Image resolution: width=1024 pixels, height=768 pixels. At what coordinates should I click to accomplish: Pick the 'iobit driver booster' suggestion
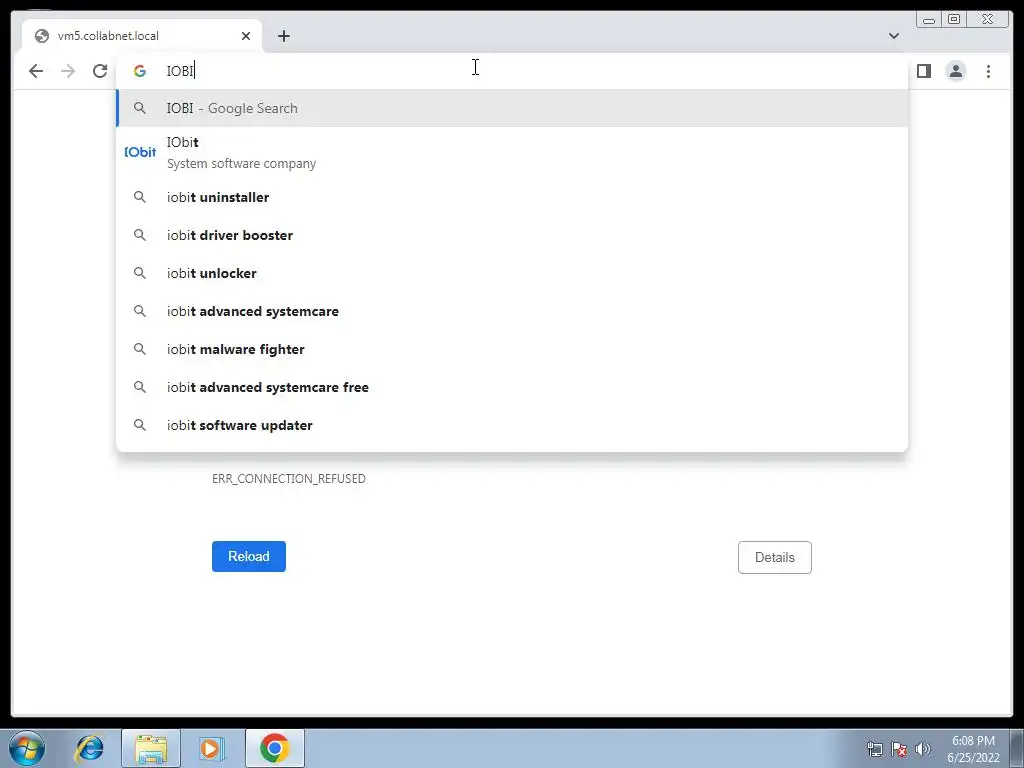coord(512,235)
